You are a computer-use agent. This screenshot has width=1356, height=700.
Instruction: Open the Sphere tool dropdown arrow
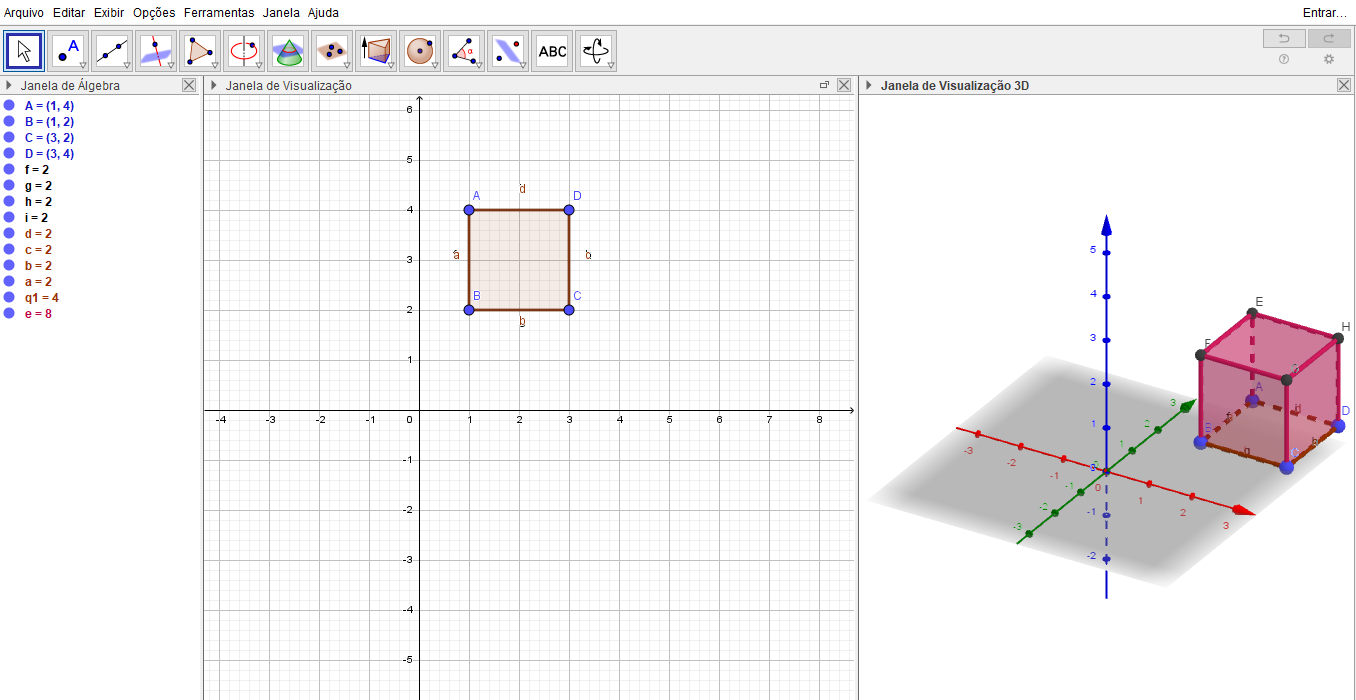[435, 65]
